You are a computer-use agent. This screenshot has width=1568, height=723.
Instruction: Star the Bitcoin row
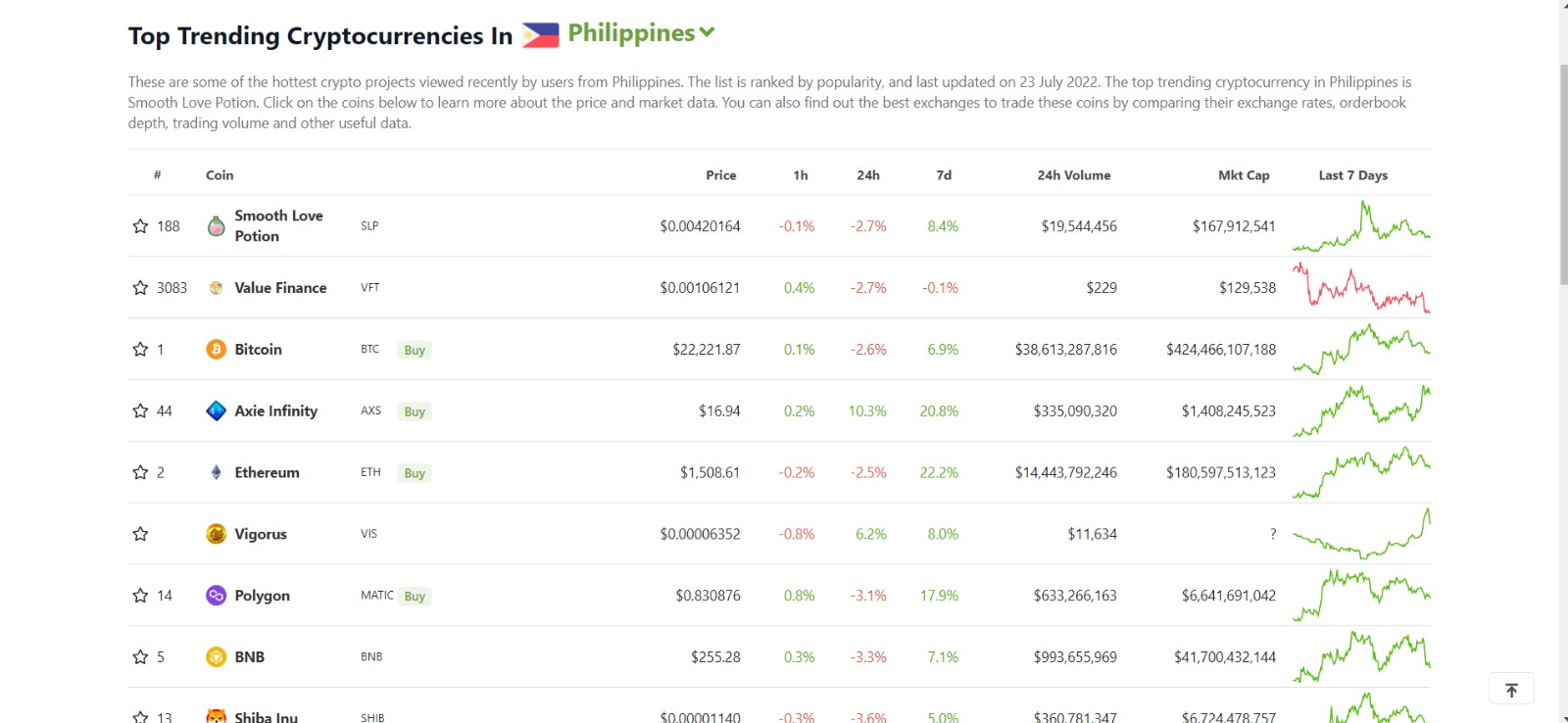pos(140,350)
